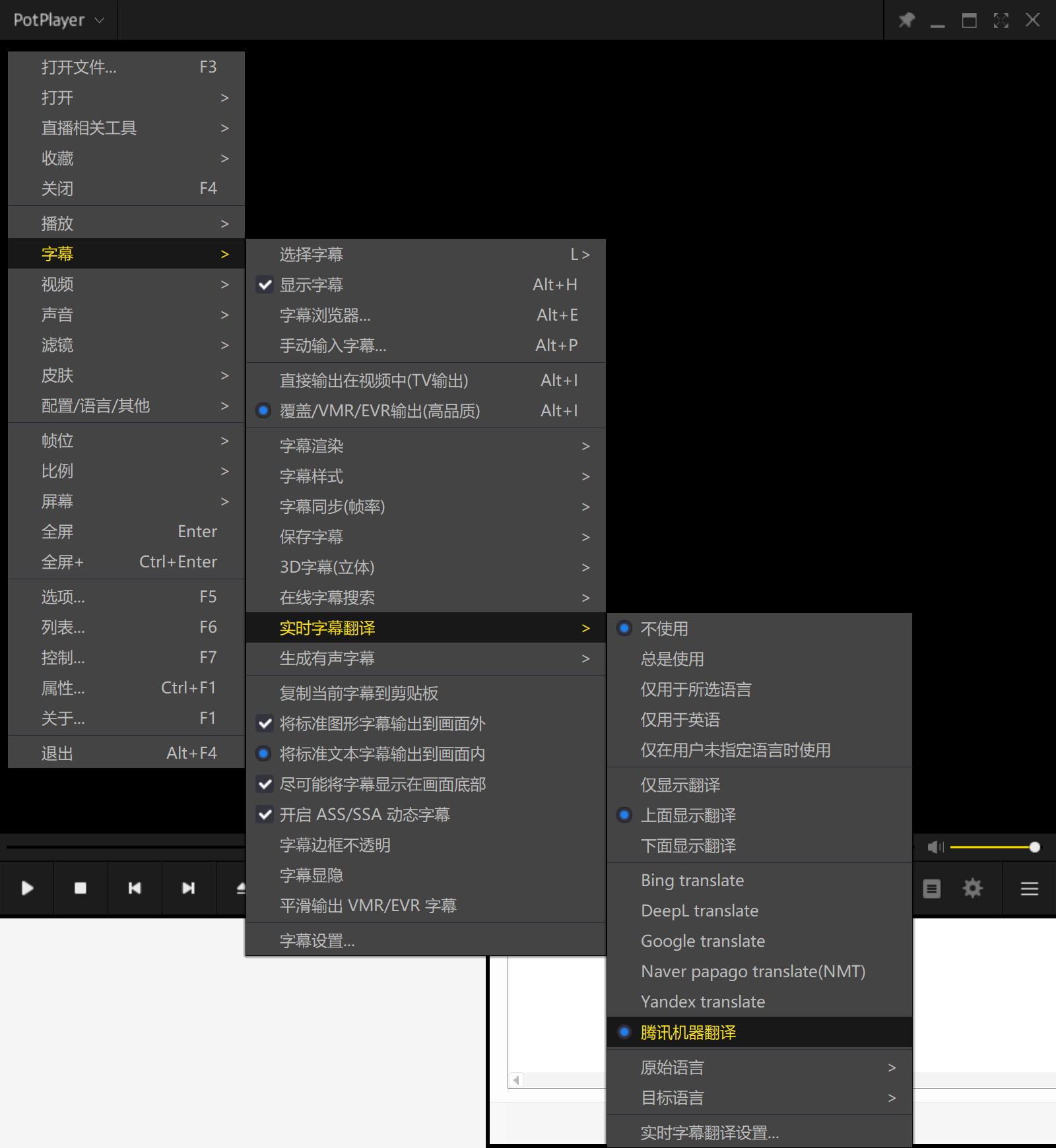Expand 字幕渲染 submenu
The image size is (1056, 1148).
tap(426, 446)
